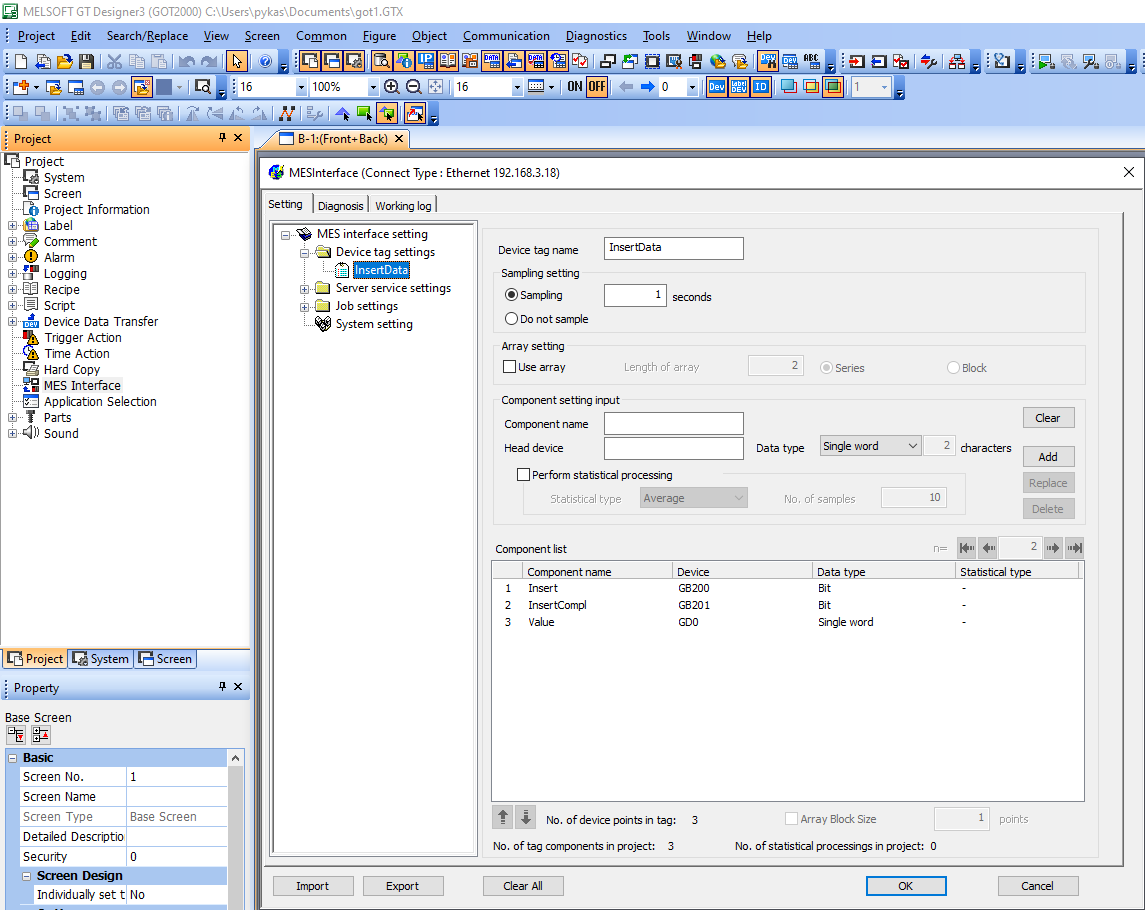Image resolution: width=1145 pixels, height=910 pixels.
Task: Open the Data type Single word dropdown
Action: pyautogui.click(x=870, y=446)
